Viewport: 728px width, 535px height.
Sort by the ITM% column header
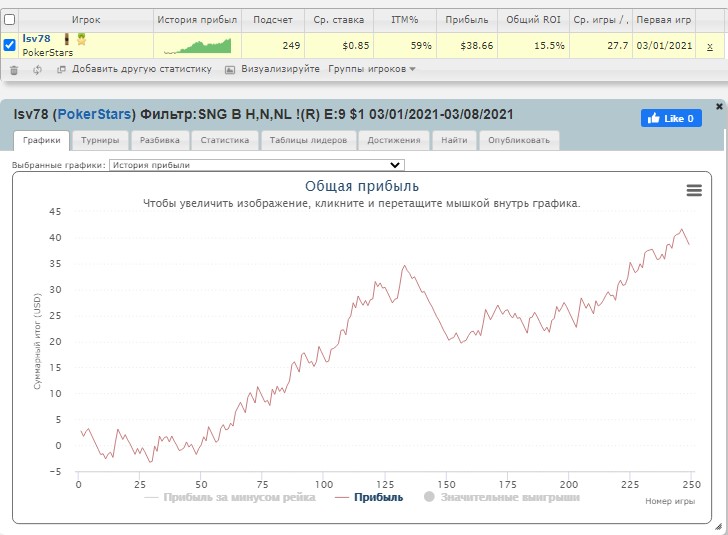coord(404,20)
